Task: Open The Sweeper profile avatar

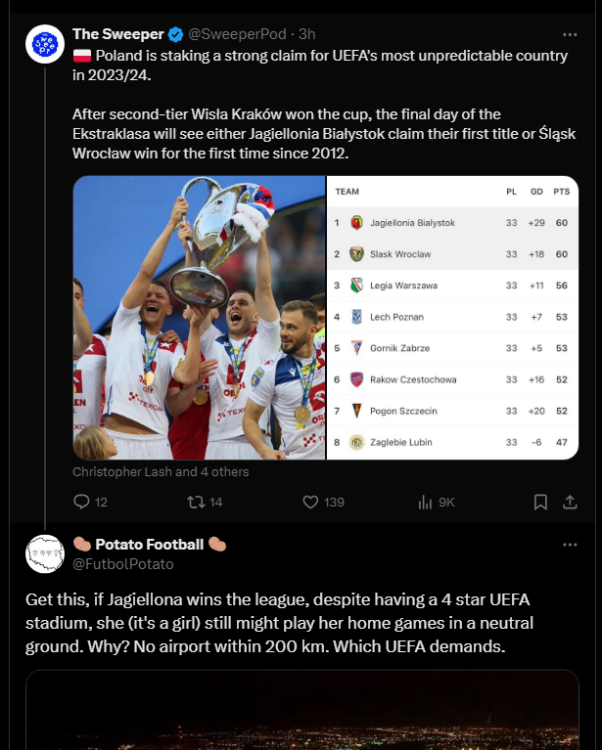Action: (x=45, y=44)
